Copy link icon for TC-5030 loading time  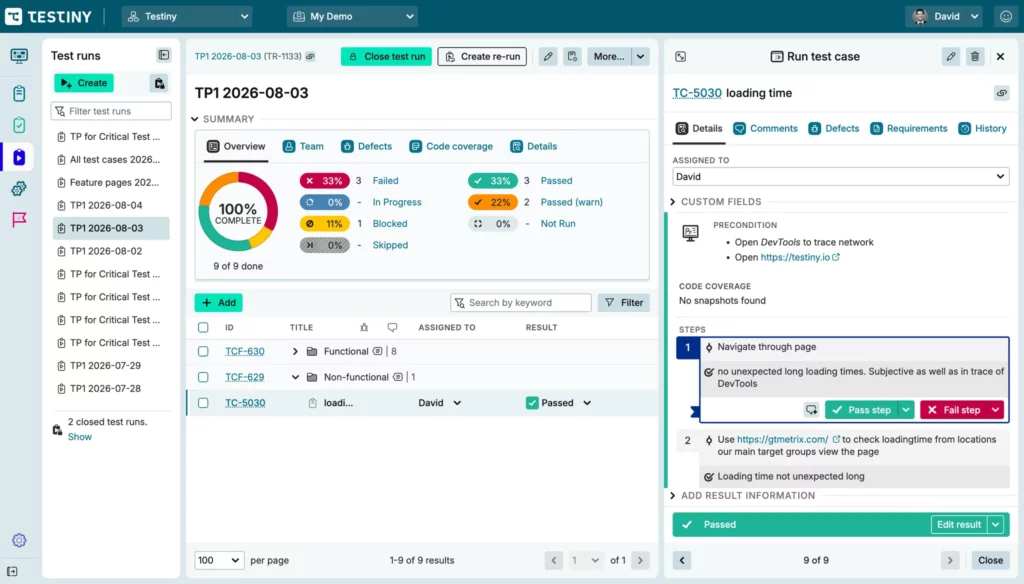[1001, 93]
